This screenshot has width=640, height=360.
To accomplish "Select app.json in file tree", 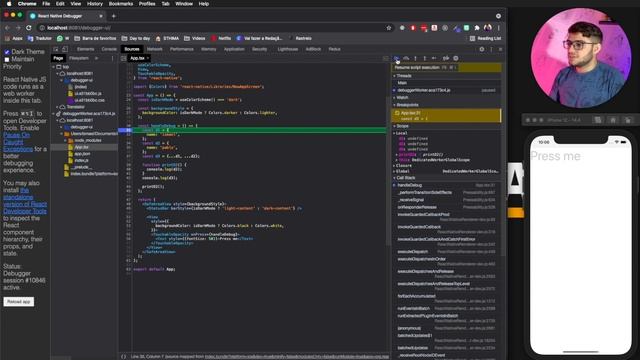I will 82,154.
